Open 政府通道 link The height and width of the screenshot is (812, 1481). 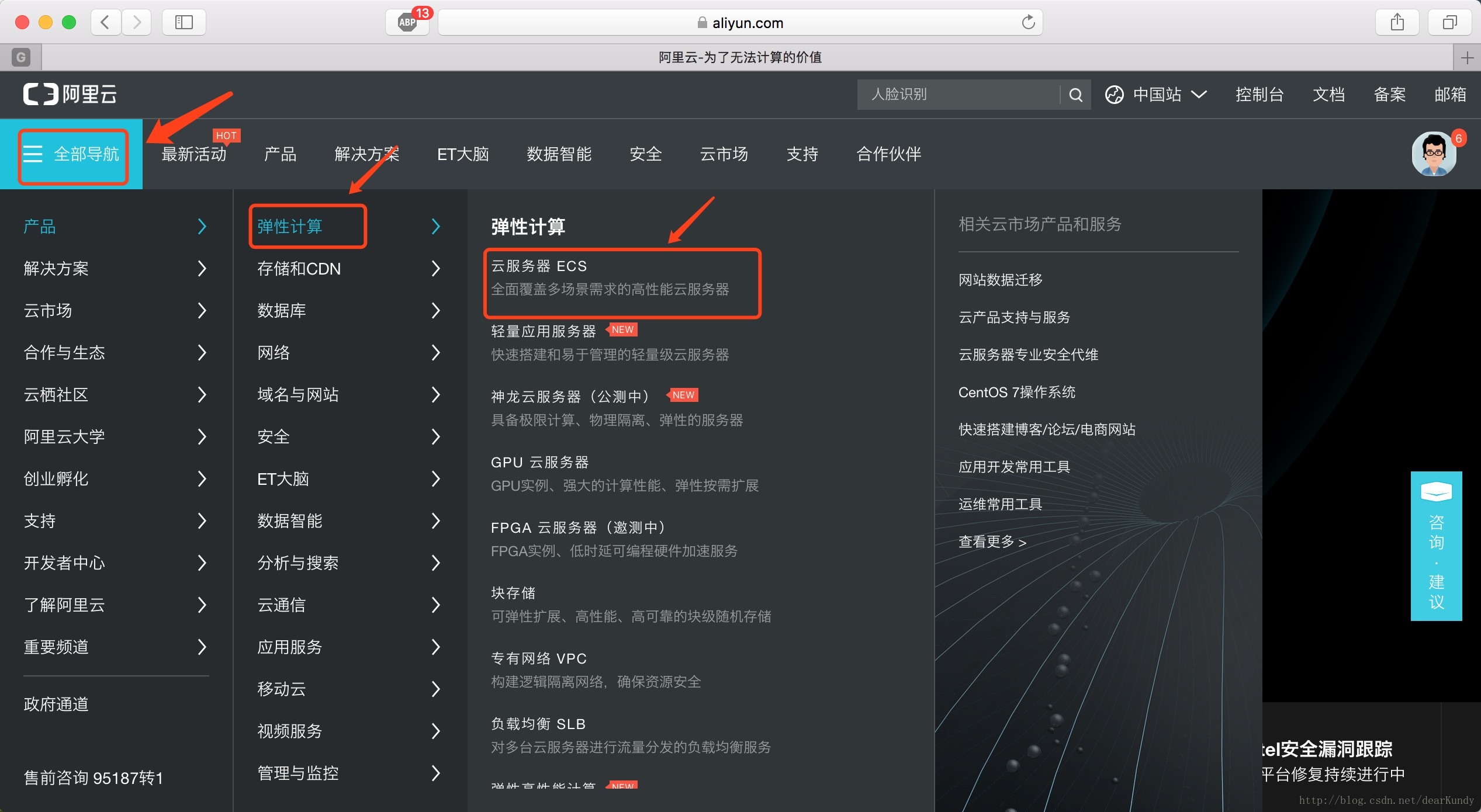[56, 705]
